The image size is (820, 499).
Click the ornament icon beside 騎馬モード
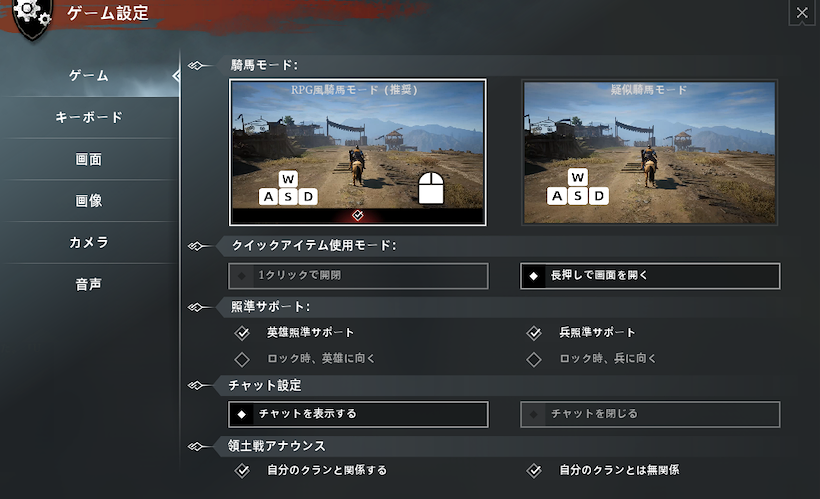(x=196, y=65)
